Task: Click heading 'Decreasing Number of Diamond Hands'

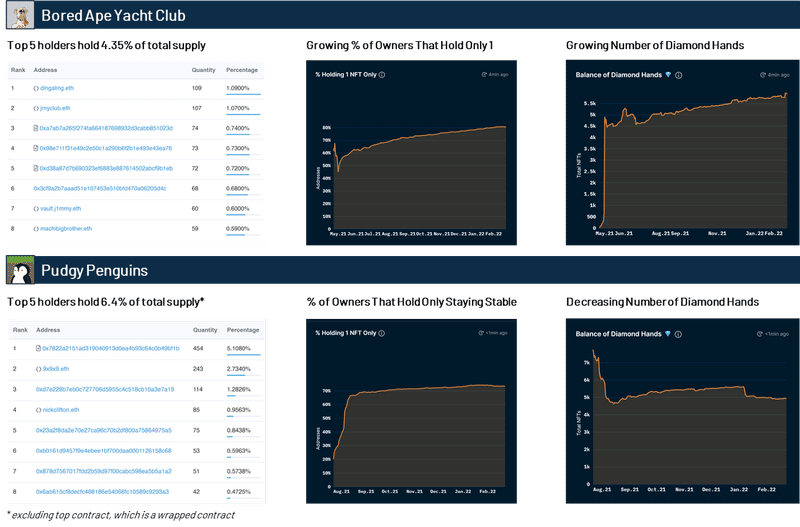Action: coord(662,302)
